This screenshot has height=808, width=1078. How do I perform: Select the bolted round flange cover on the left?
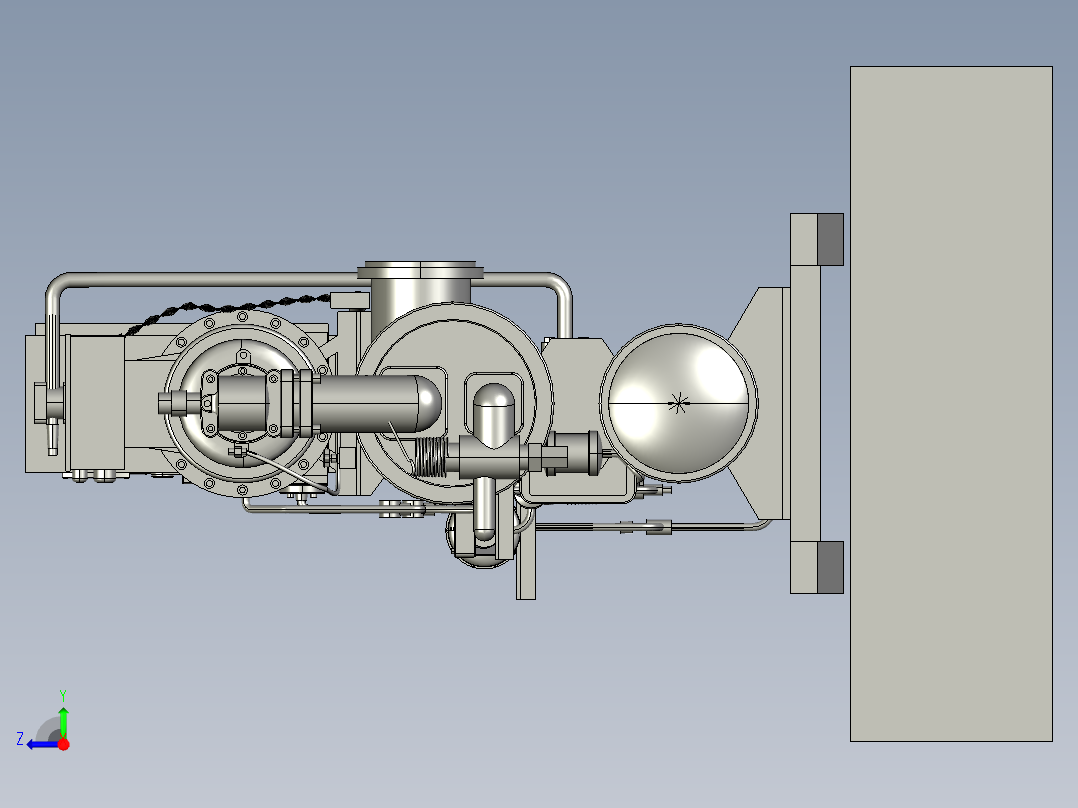tap(244, 402)
